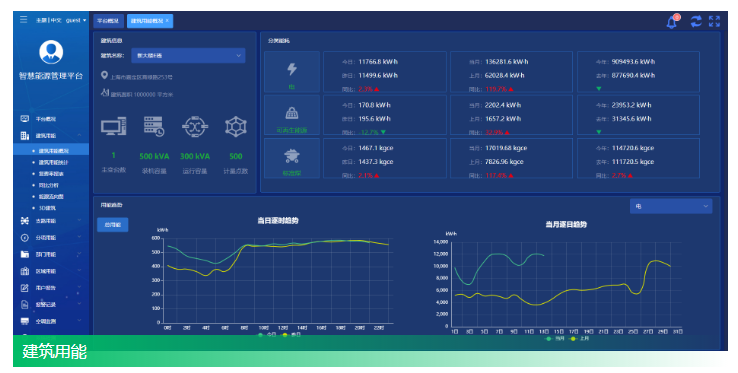Click the transformer computer icon above '1'

(113, 126)
